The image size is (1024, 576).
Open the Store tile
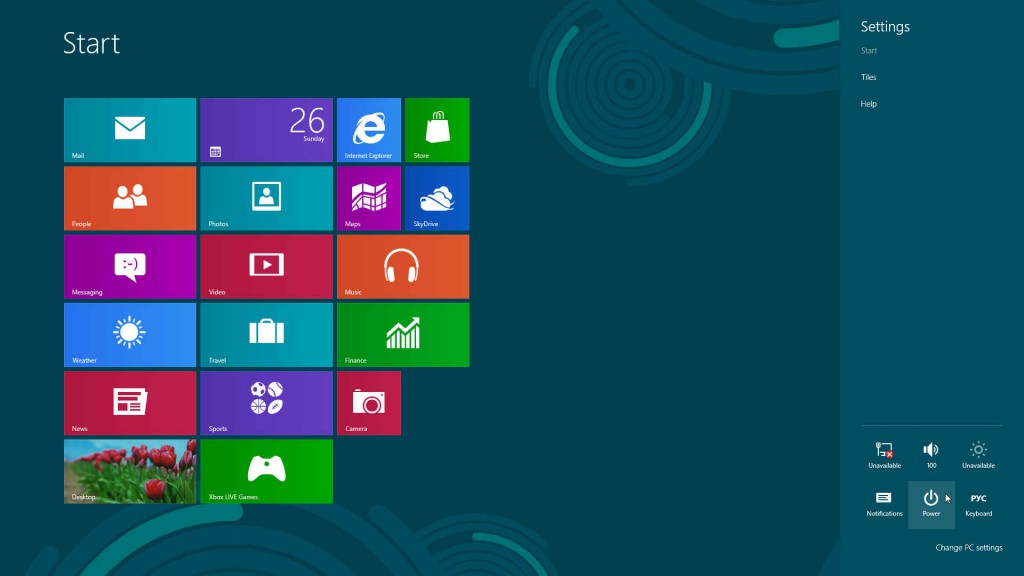click(437, 130)
